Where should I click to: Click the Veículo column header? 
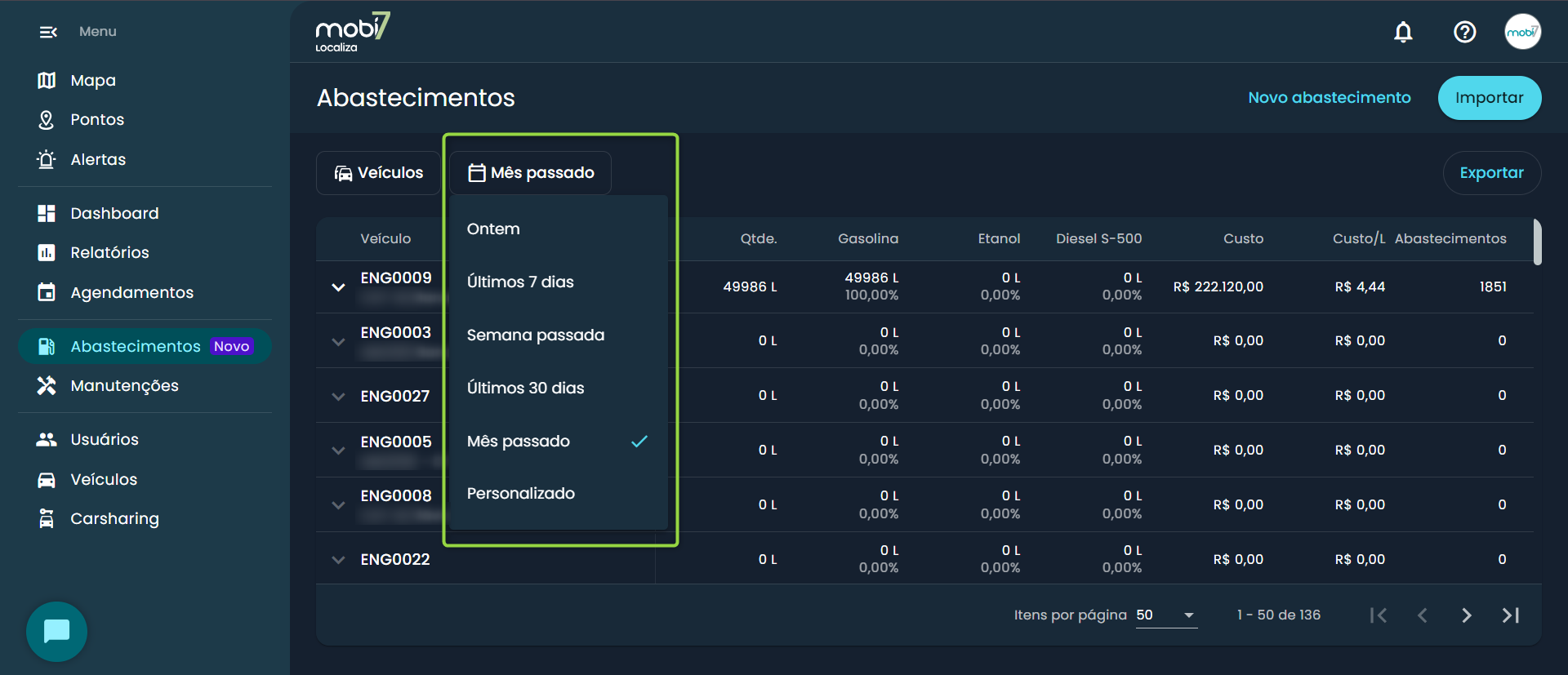pos(385,238)
